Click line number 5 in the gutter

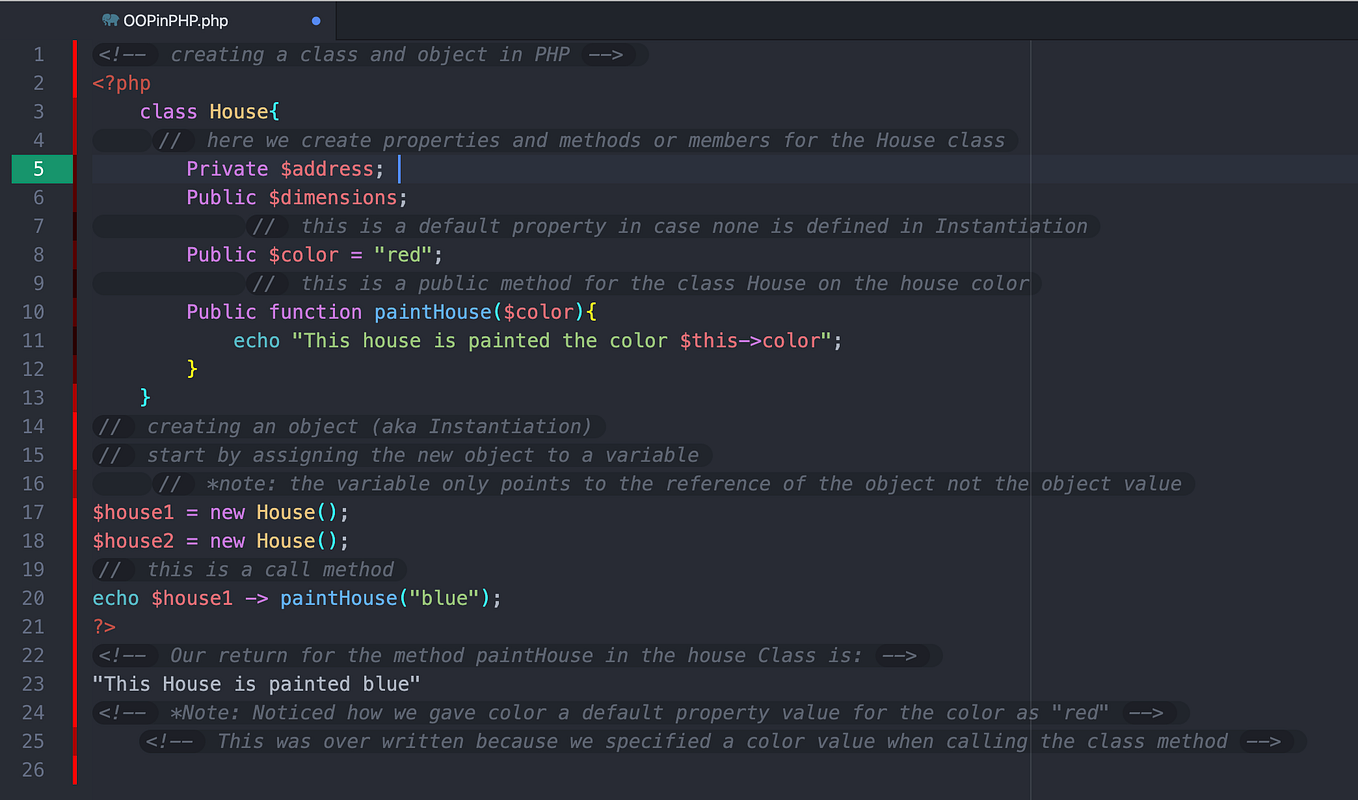pyautogui.click(x=38, y=168)
